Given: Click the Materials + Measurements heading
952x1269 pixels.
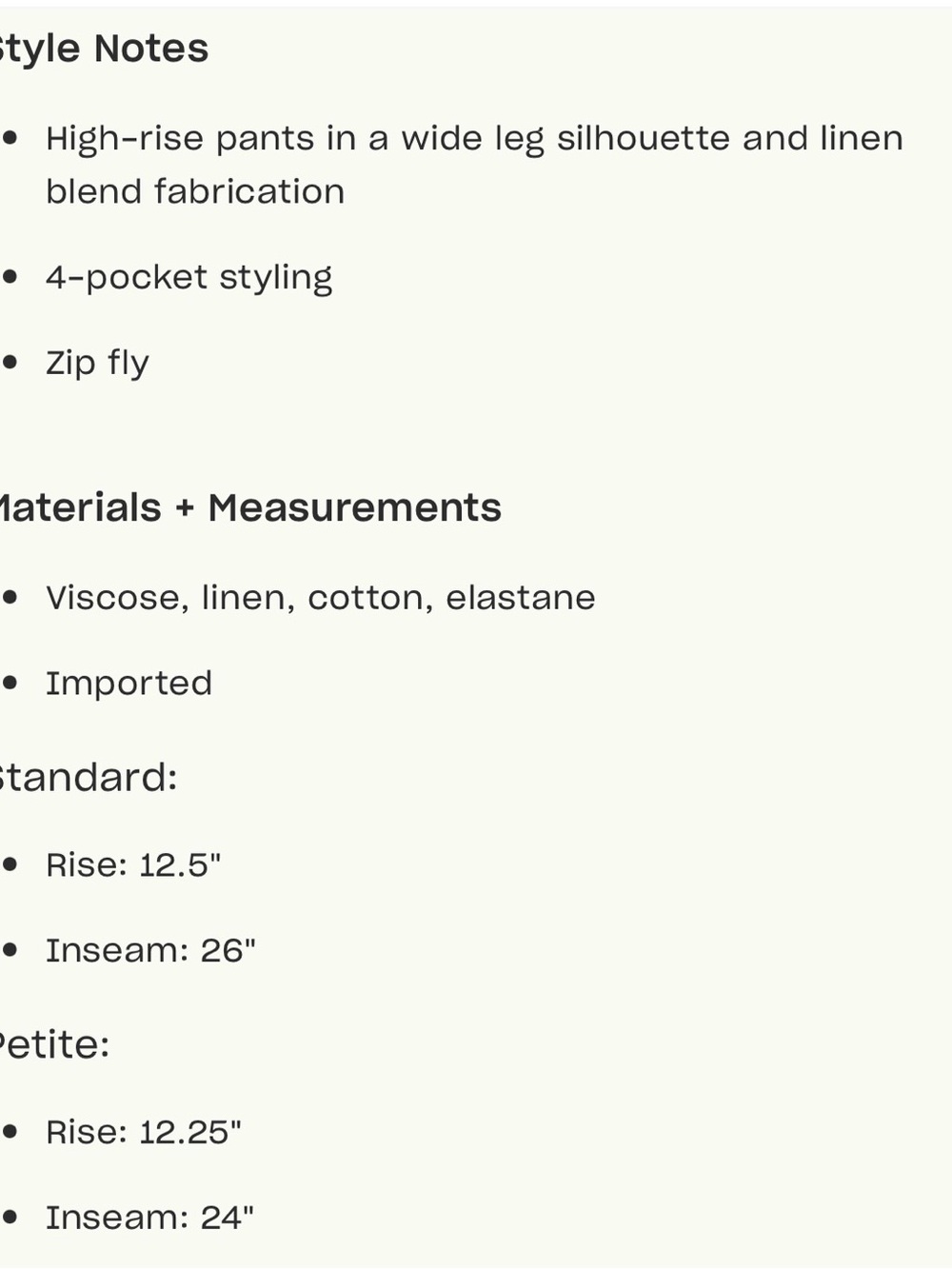Looking at the screenshot, I should point(250,507).
